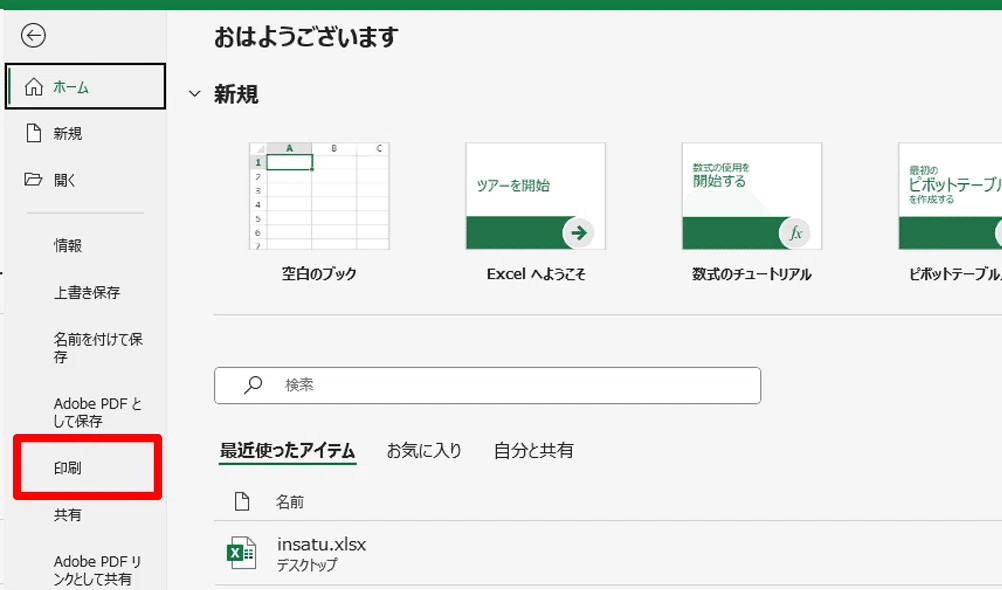Switch to お気に入り tab
Image resolution: width=1002 pixels, height=590 pixels.
(x=424, y=451)
